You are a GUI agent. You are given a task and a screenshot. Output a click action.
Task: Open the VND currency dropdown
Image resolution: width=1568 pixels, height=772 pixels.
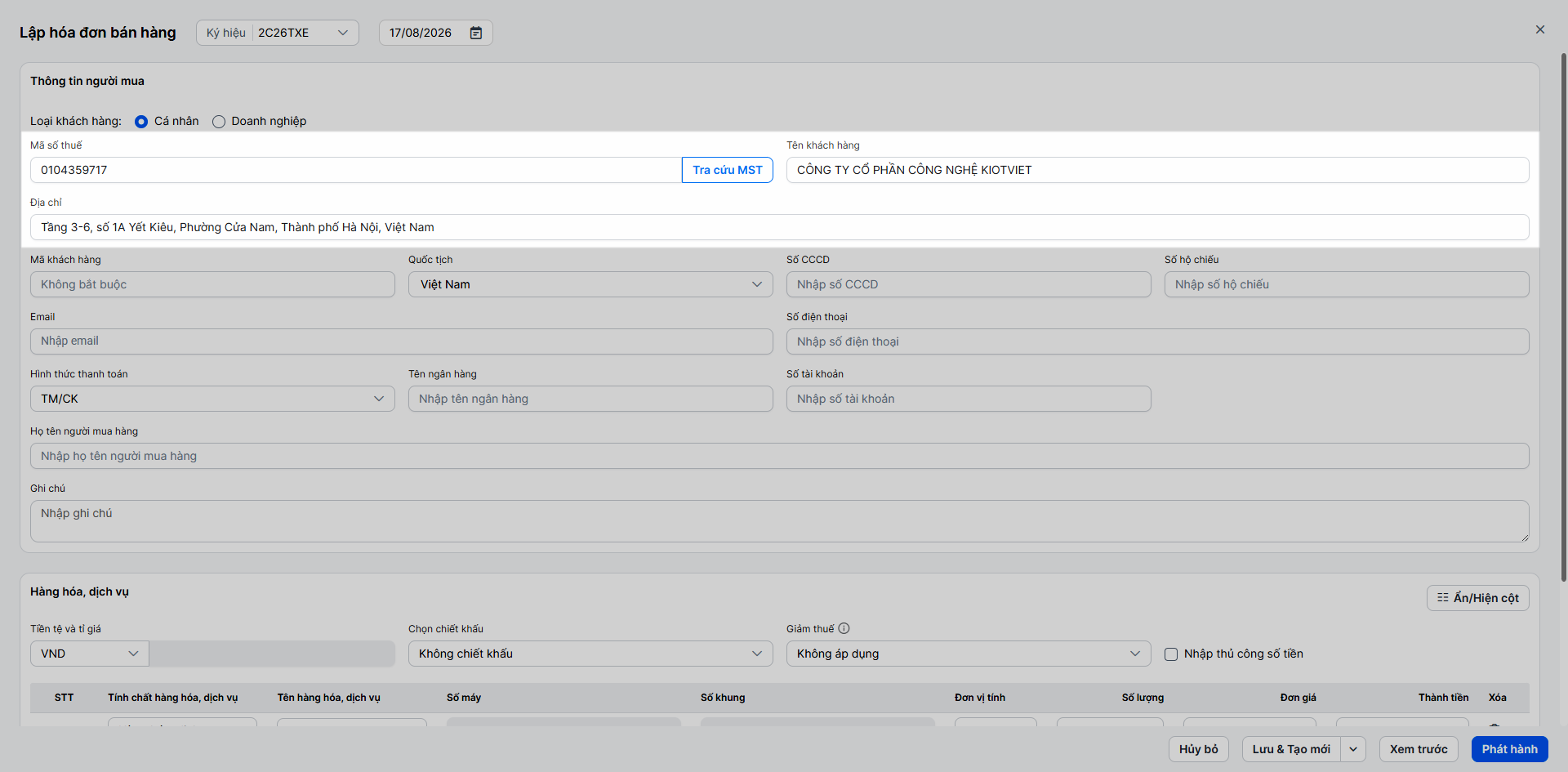coord(90,654)
